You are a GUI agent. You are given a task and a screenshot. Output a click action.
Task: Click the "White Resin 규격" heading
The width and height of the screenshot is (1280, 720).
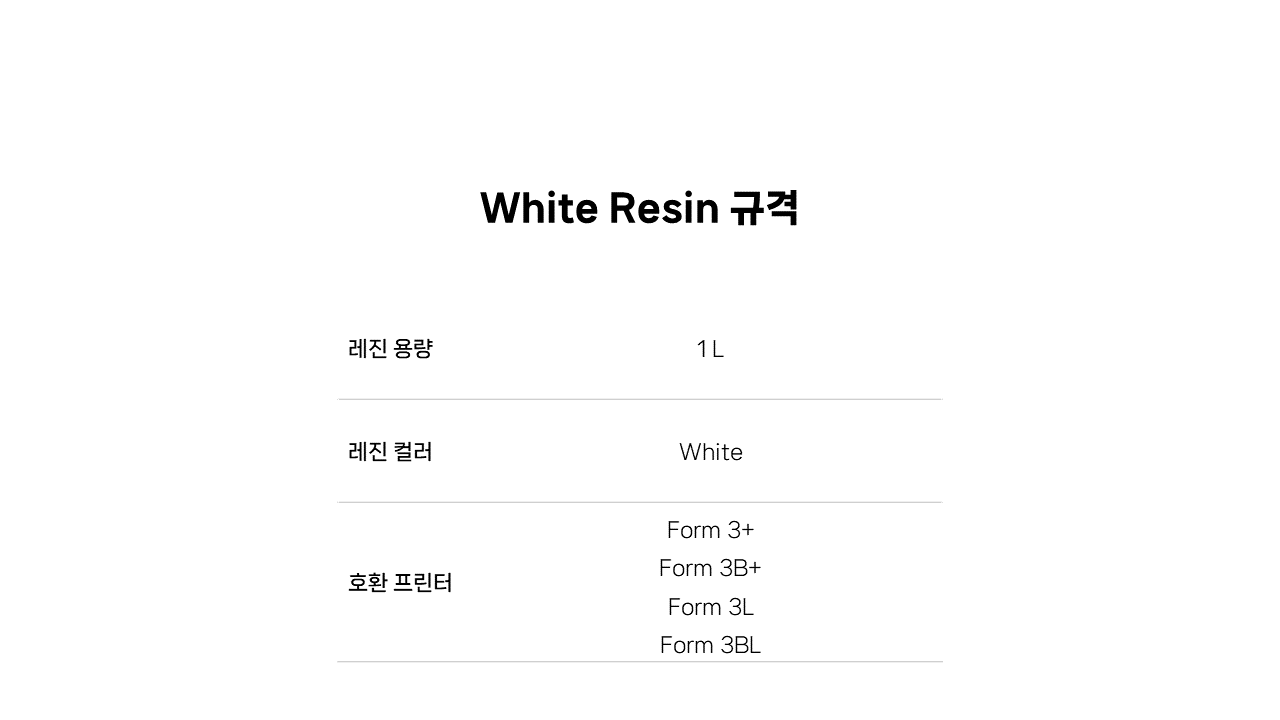click(639, 208)
